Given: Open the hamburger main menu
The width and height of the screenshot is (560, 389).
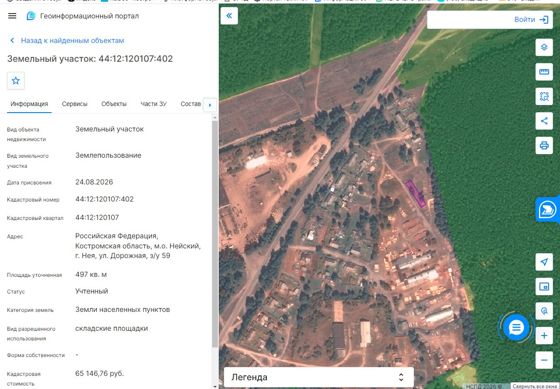Looking at the screenshot, I should (12, 16).
